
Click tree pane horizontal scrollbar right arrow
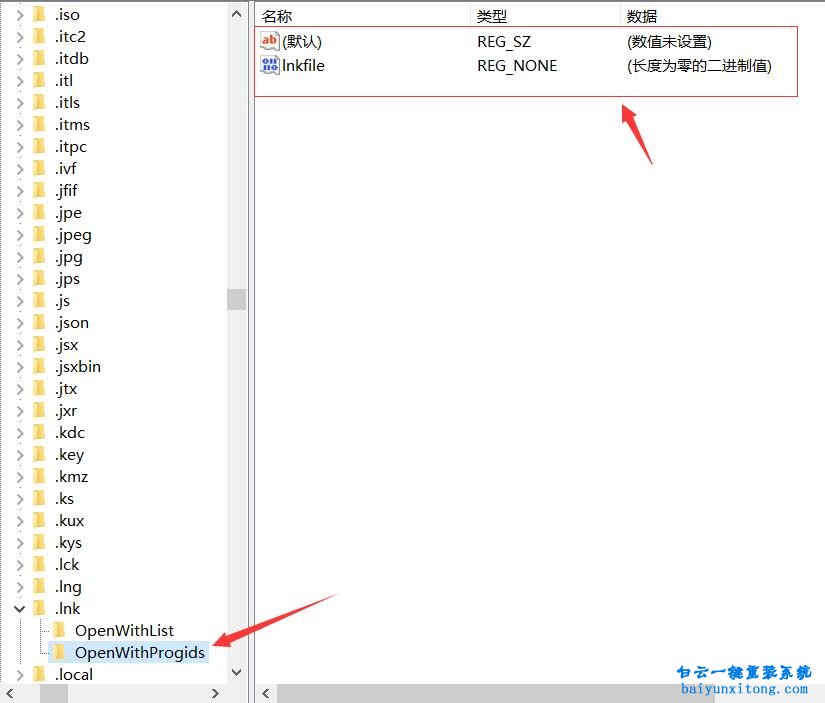point(216,693)
